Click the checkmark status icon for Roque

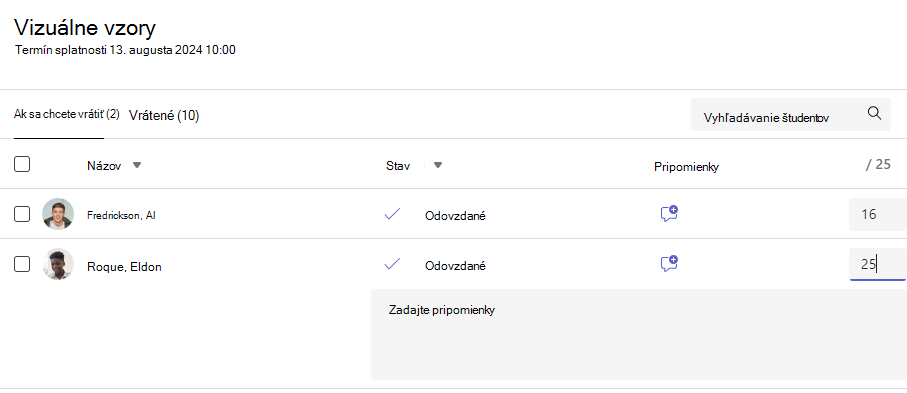click(x=392, y=265)
